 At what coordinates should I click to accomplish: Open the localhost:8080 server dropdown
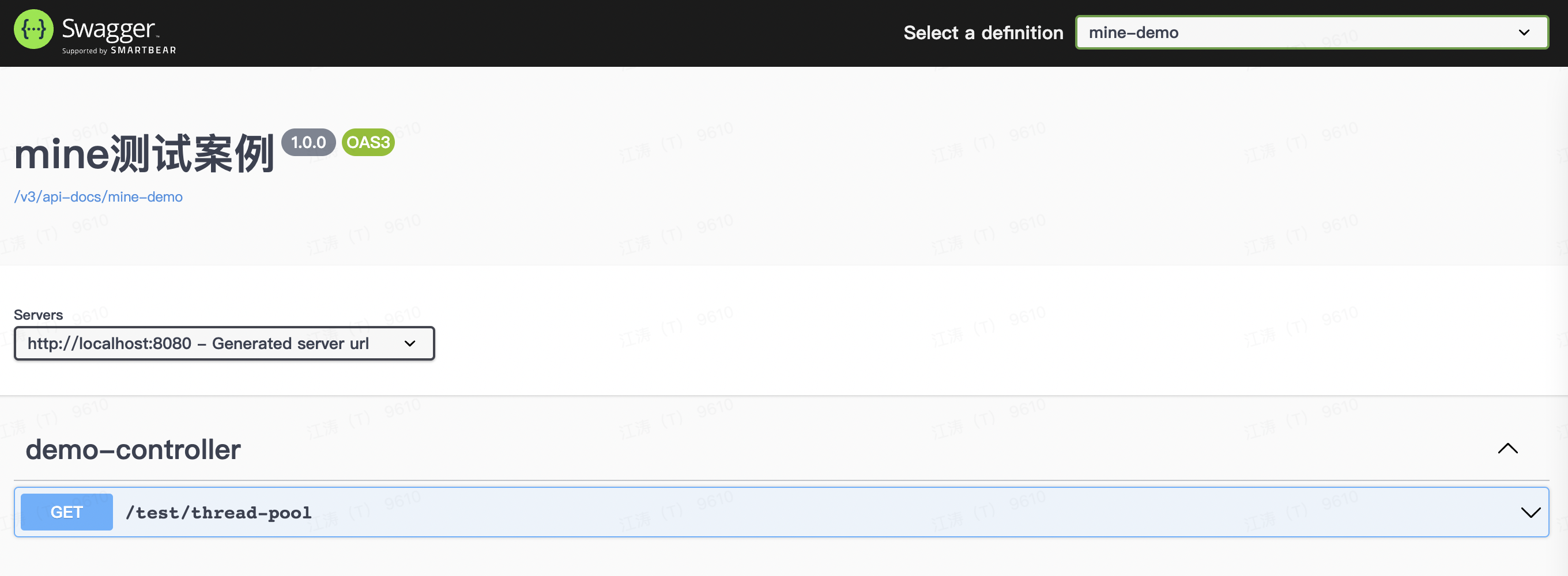(x=207, y=344)
